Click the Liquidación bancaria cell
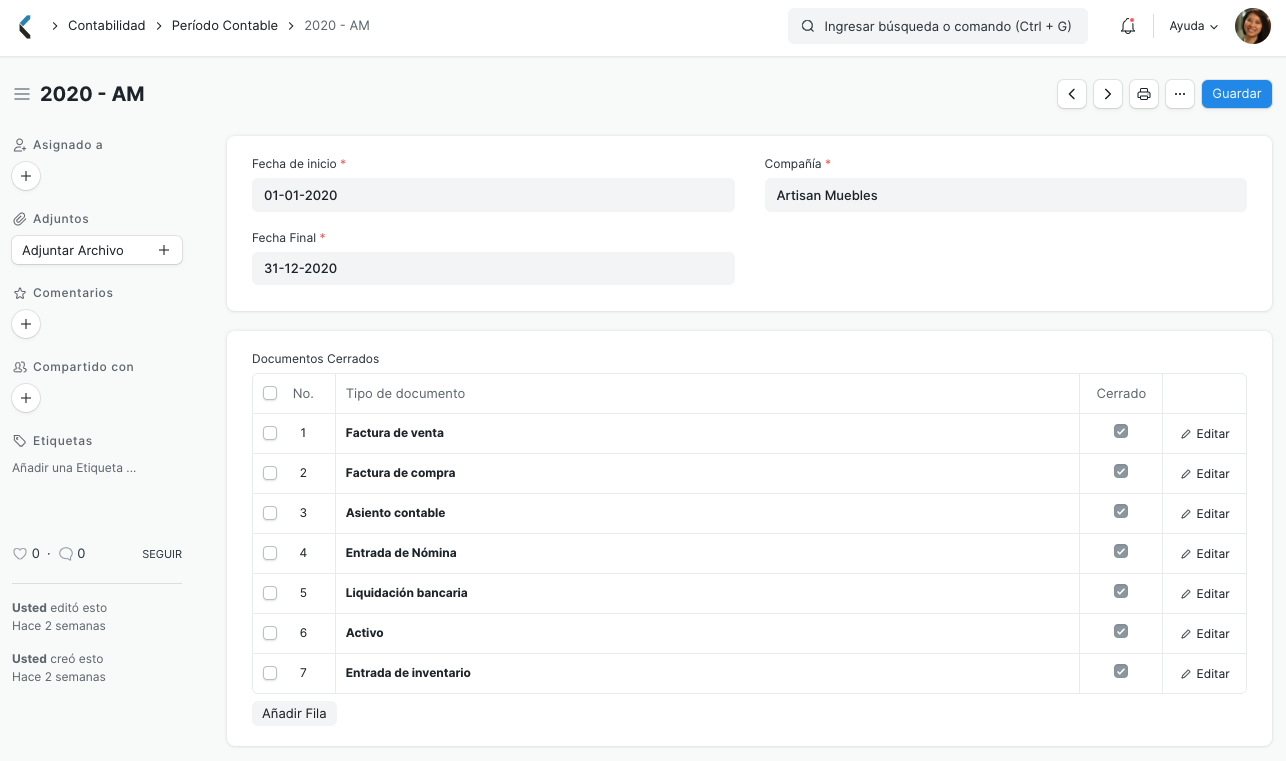This screenshot has width=1286, height=761. click(707, 593)
